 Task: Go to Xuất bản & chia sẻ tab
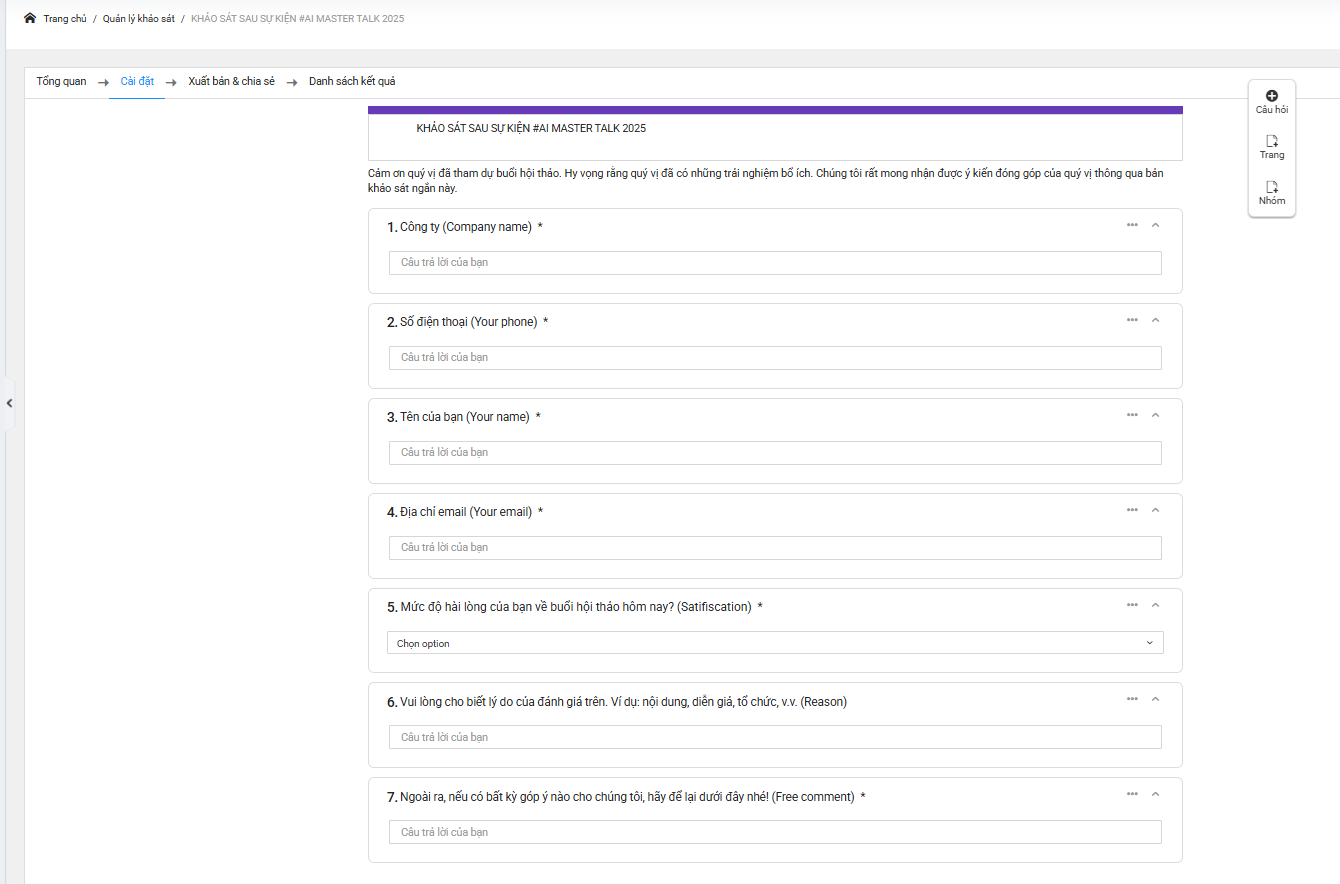231,81
